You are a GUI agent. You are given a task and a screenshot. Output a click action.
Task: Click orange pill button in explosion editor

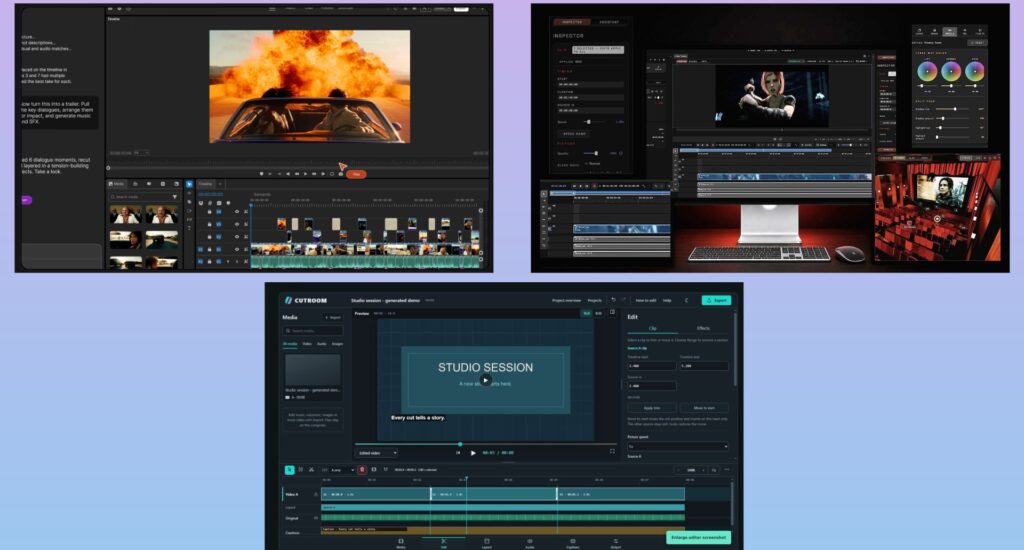point(356,174)
